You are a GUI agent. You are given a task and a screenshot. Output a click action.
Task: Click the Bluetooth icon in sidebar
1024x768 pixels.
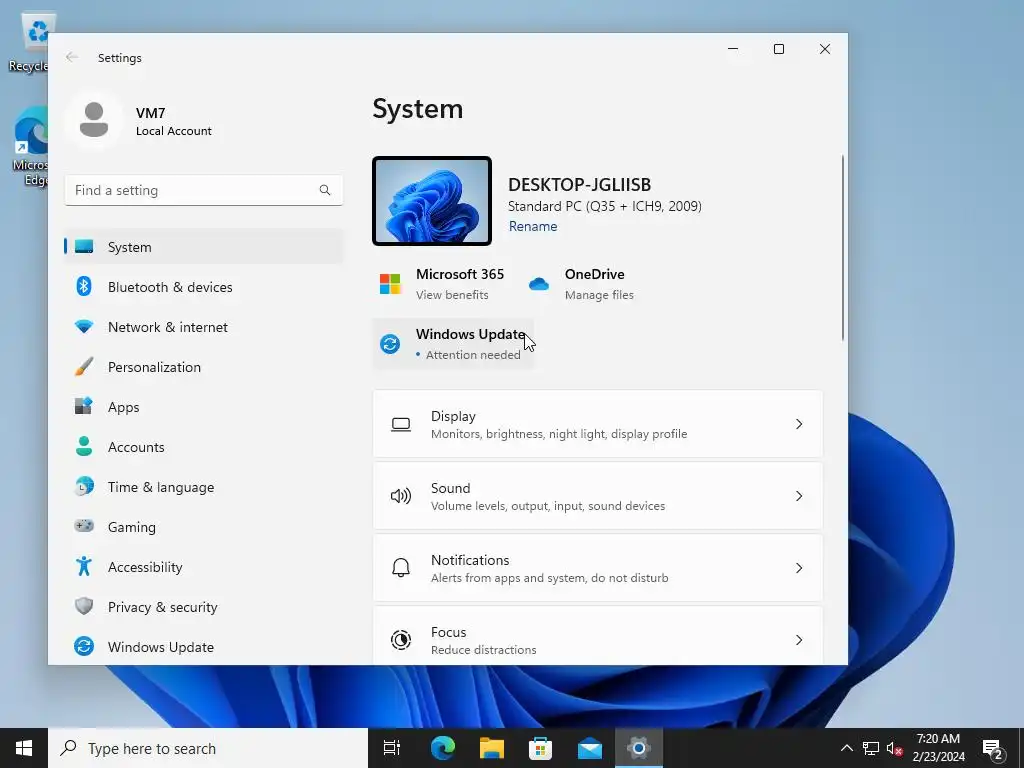coord(84,287)
